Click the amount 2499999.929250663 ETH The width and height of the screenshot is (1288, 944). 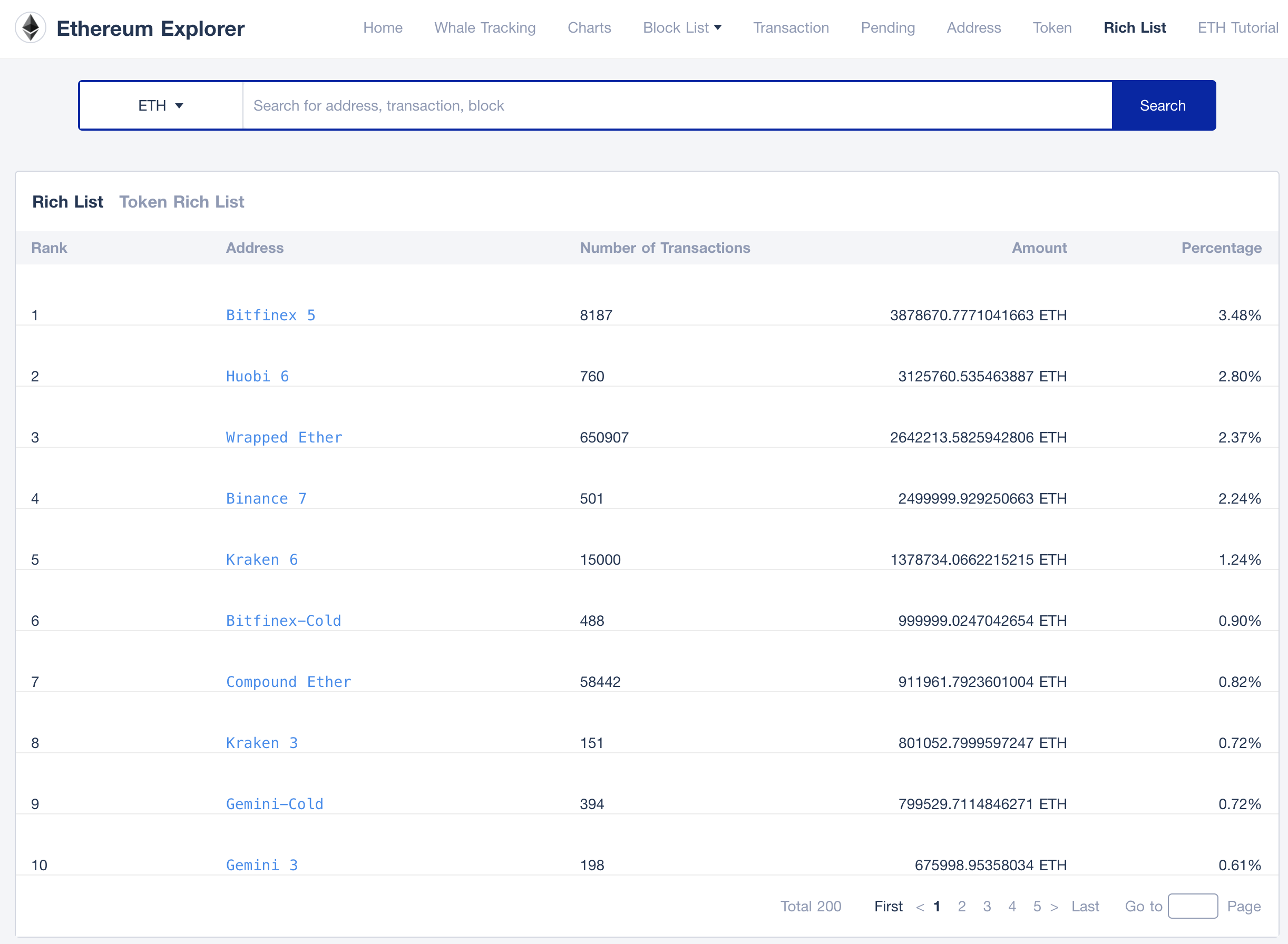(982, 498)
